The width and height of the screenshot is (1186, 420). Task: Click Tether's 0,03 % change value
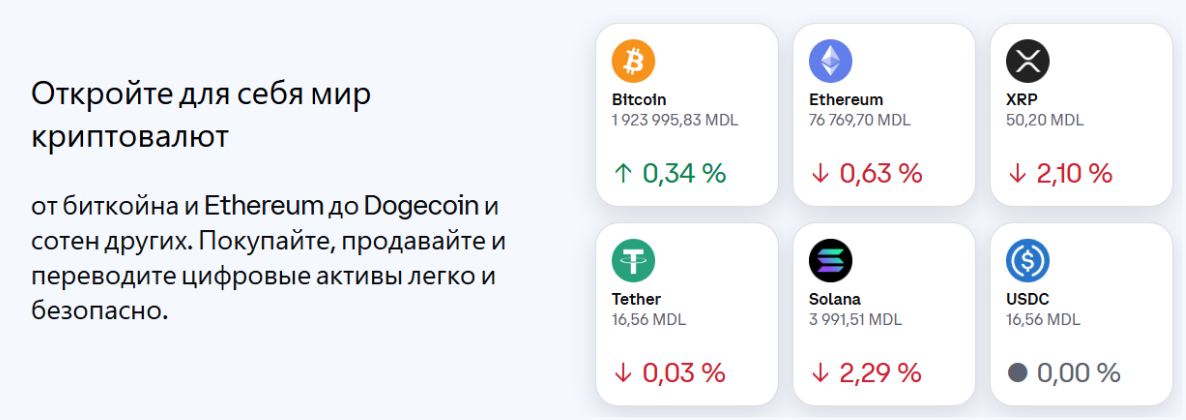683,373
